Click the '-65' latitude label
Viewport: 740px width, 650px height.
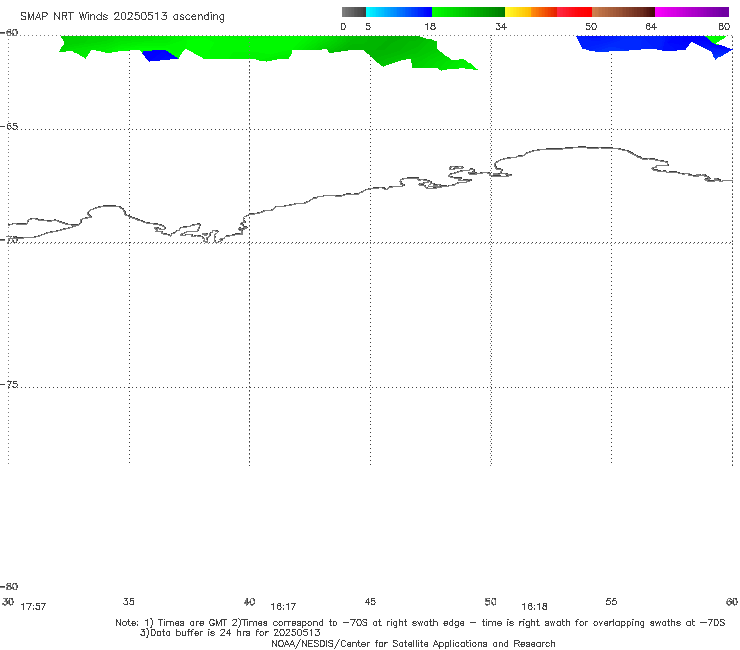9,127
